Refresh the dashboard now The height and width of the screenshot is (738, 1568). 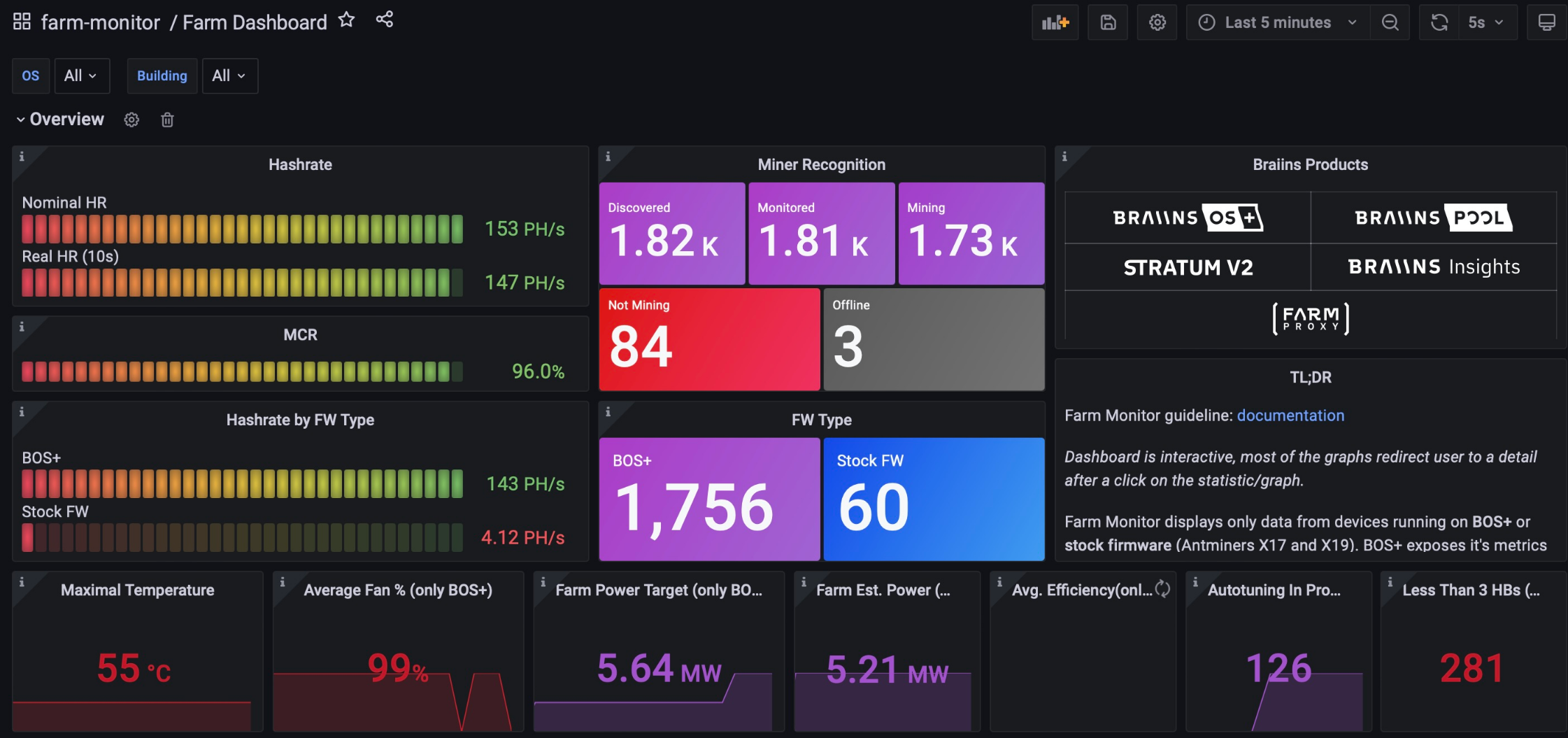(1439, 22)
